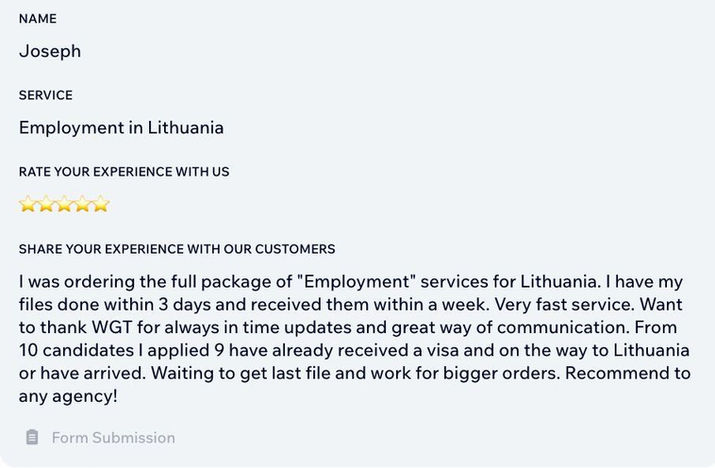
Task: Click the SERVICE field label
Action: click(46, 95)
